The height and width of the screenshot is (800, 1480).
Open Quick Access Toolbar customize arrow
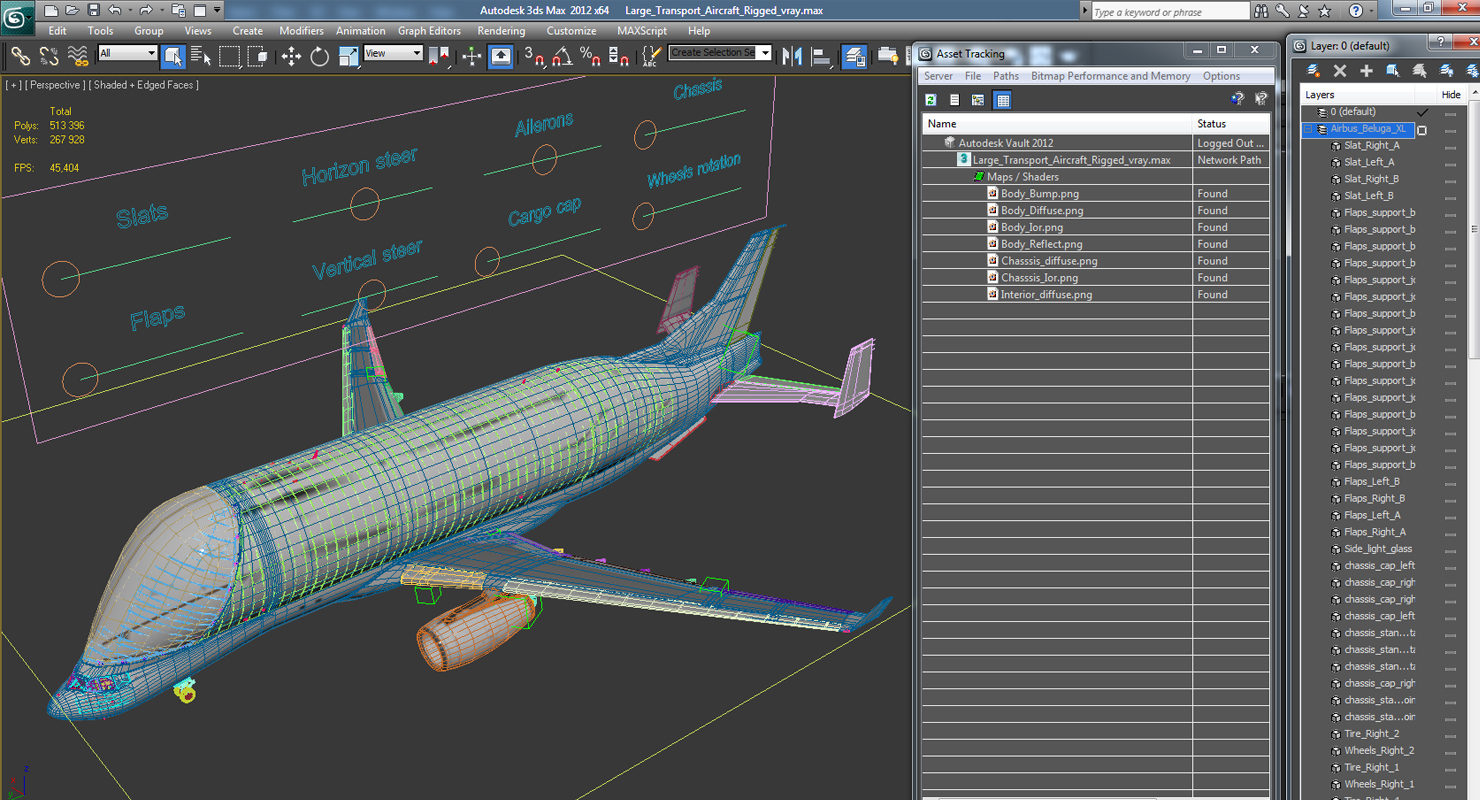tap(217, 10)
